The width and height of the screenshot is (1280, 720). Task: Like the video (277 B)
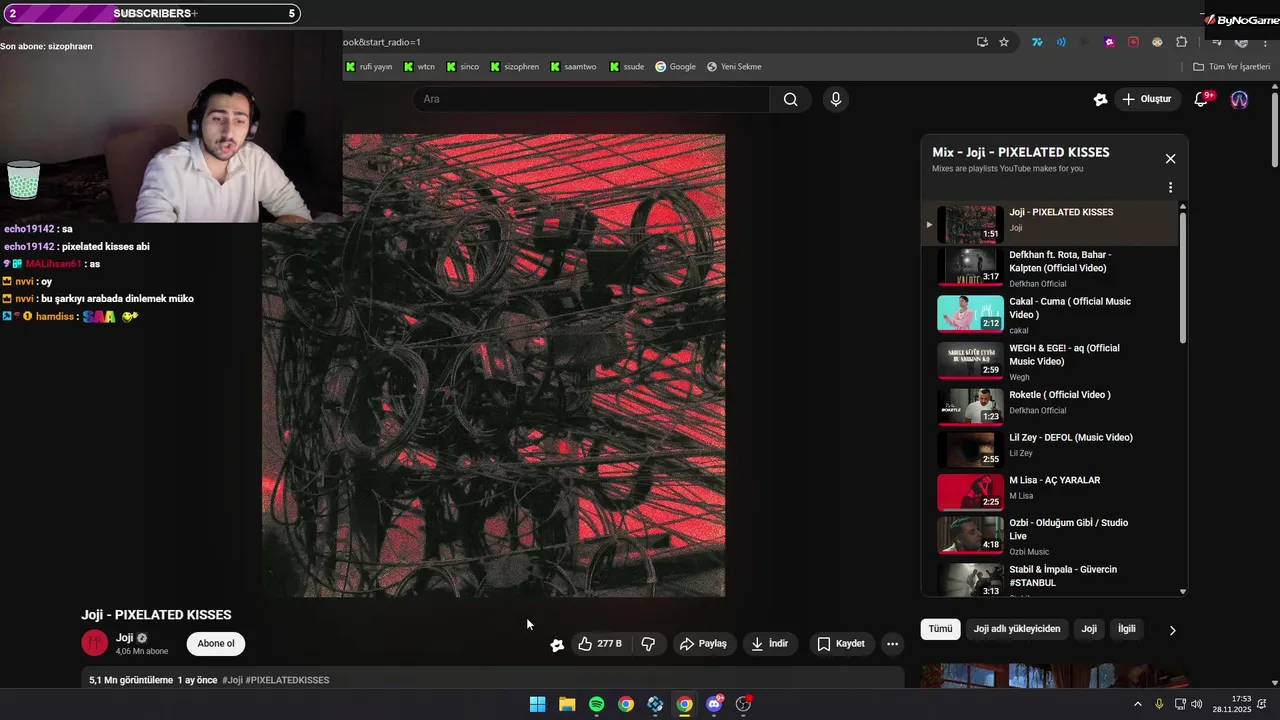[x=599, y=644]
